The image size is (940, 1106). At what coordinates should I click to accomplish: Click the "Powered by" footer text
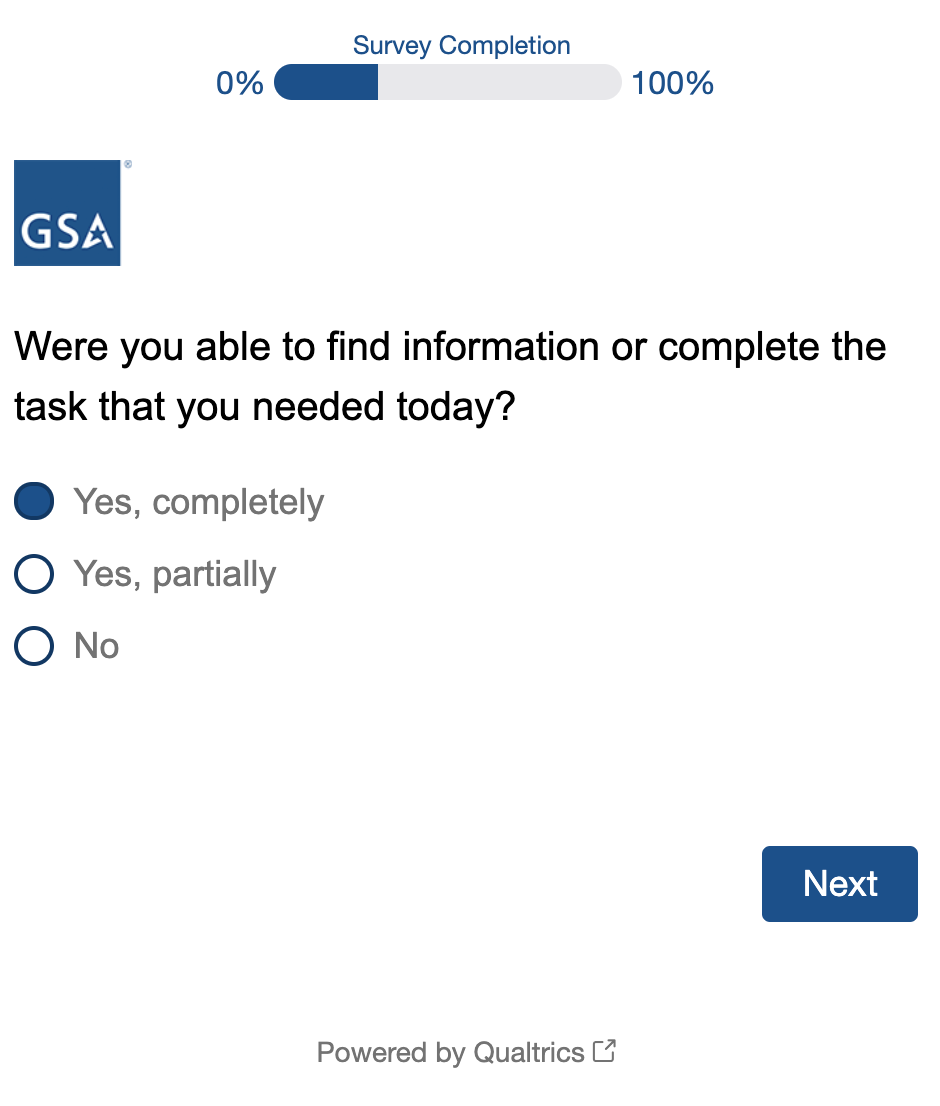tap(391, 1052)
